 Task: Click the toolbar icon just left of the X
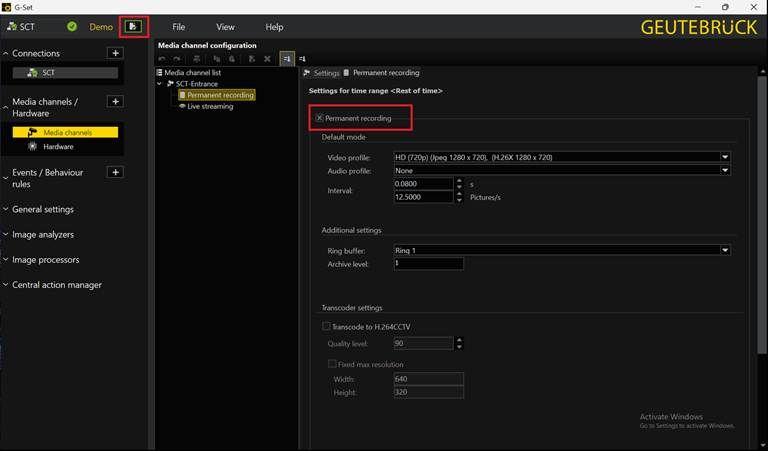point(252,59)
